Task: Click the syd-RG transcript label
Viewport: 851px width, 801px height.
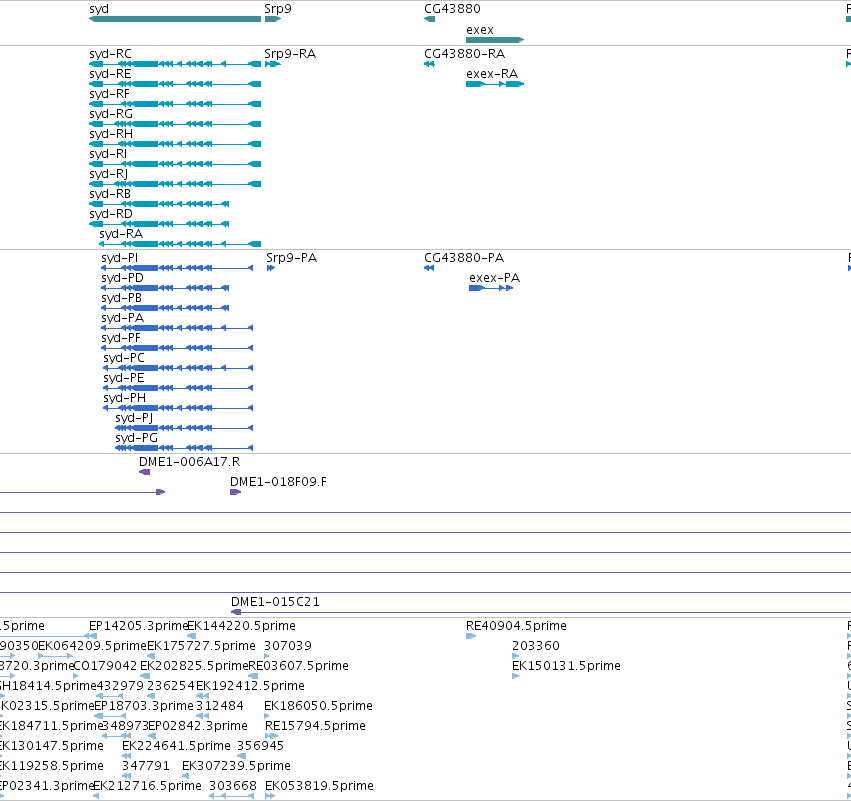Action: [111, 114]
